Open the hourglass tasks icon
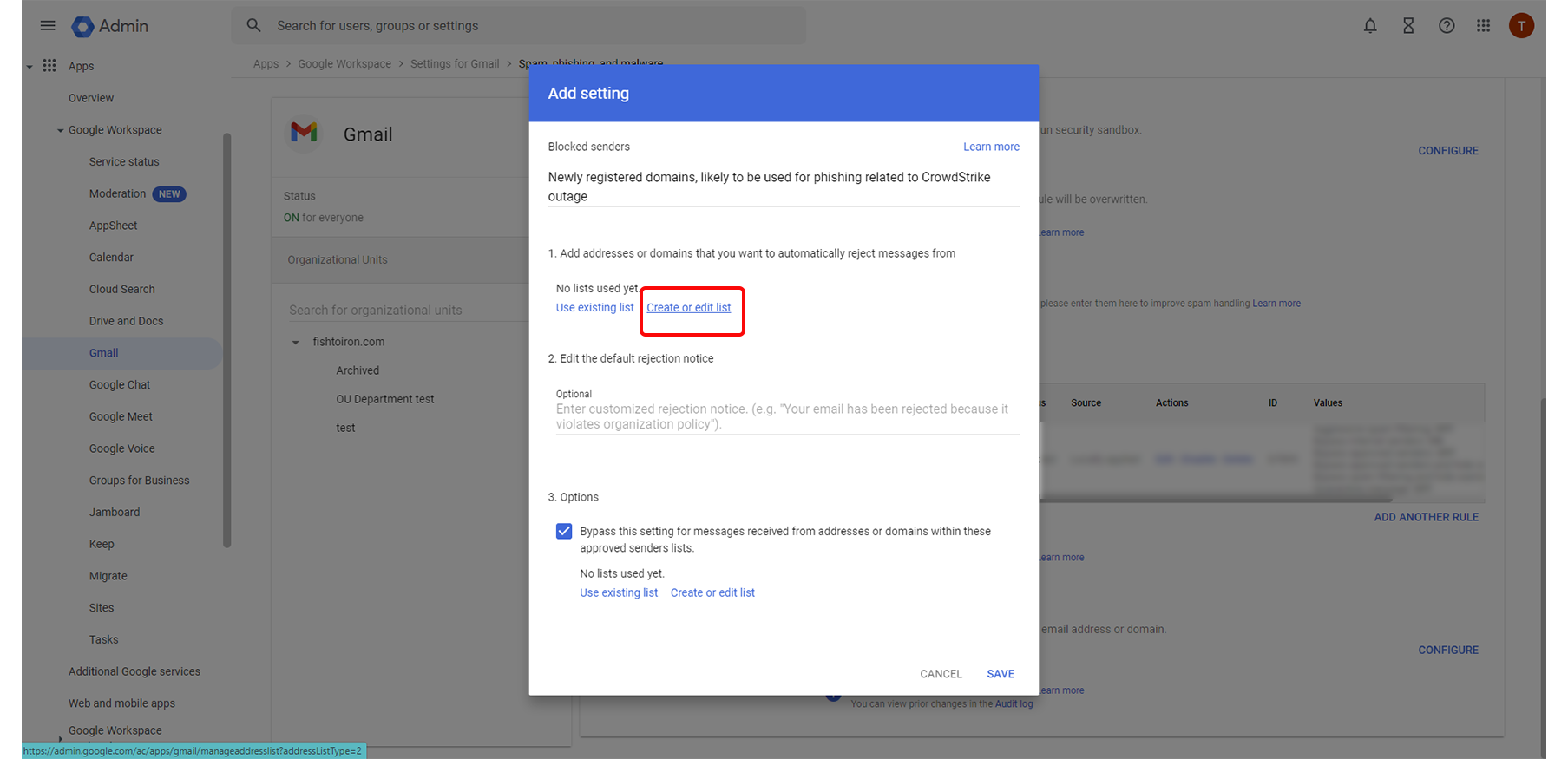Screen dimensions: 1568x759 (x=1408, y=26)
